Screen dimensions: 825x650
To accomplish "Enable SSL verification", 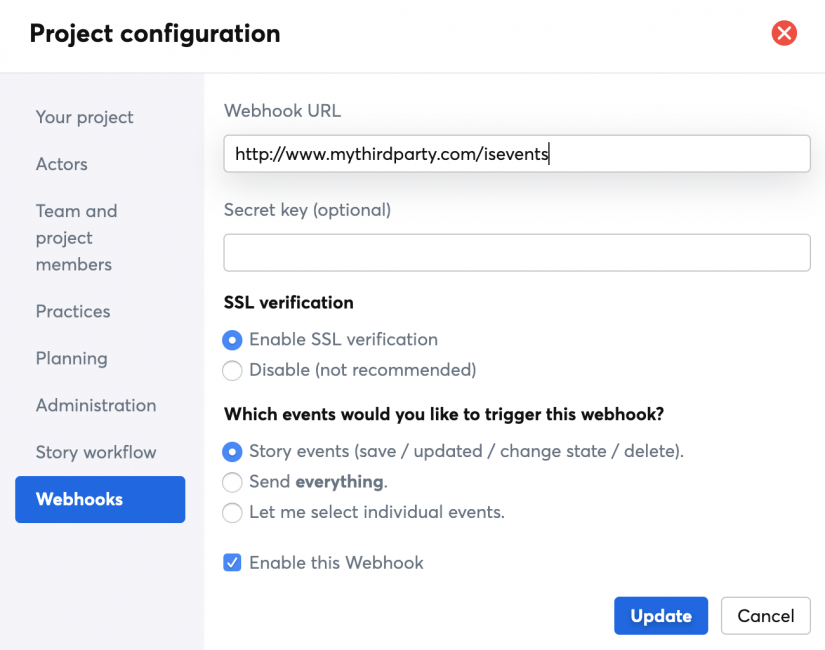I will tap(232, 339).
